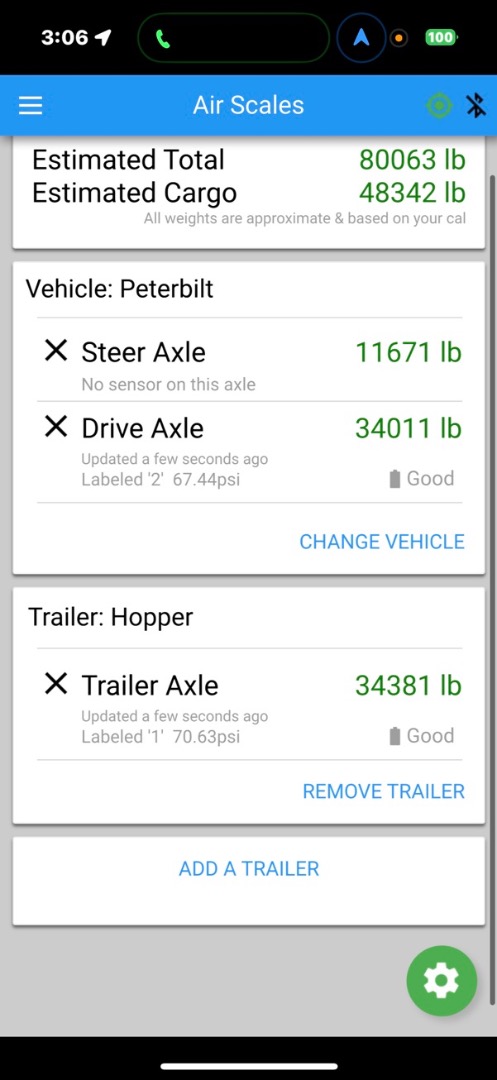
Task: Remove the Trailer Axle with X
Action: (56, 684)
